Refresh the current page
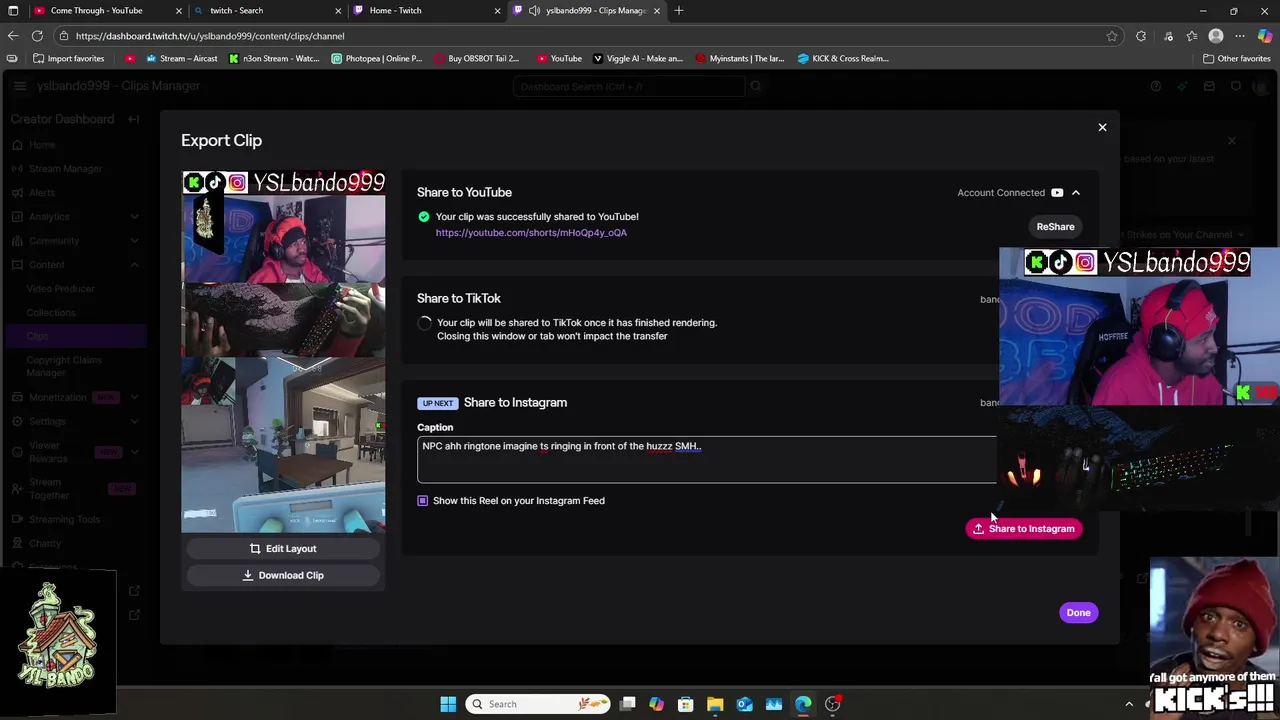The width and height of the screenshot is (1280, 720). (x=37, y=36)
